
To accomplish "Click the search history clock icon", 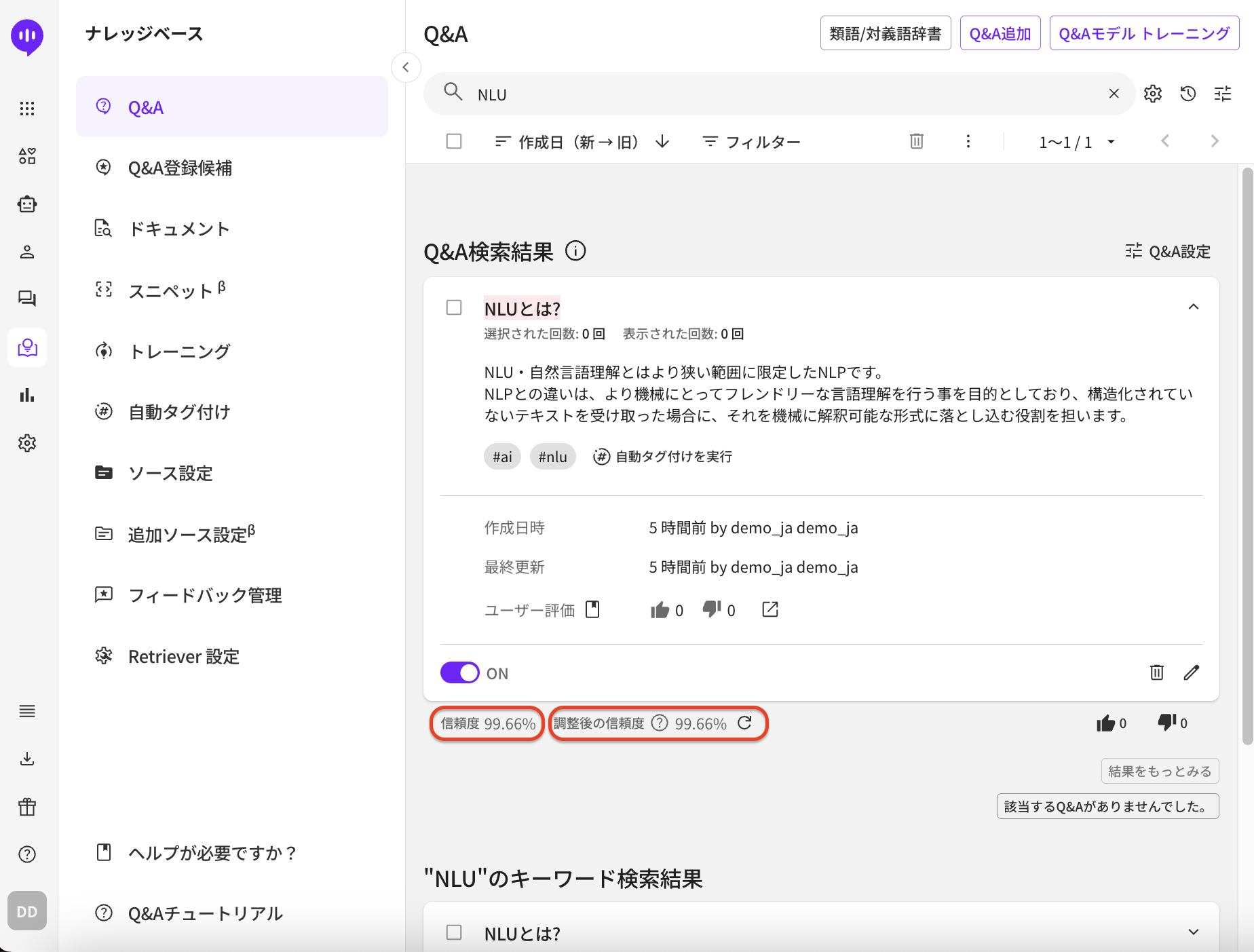I will pos(1187,94).
